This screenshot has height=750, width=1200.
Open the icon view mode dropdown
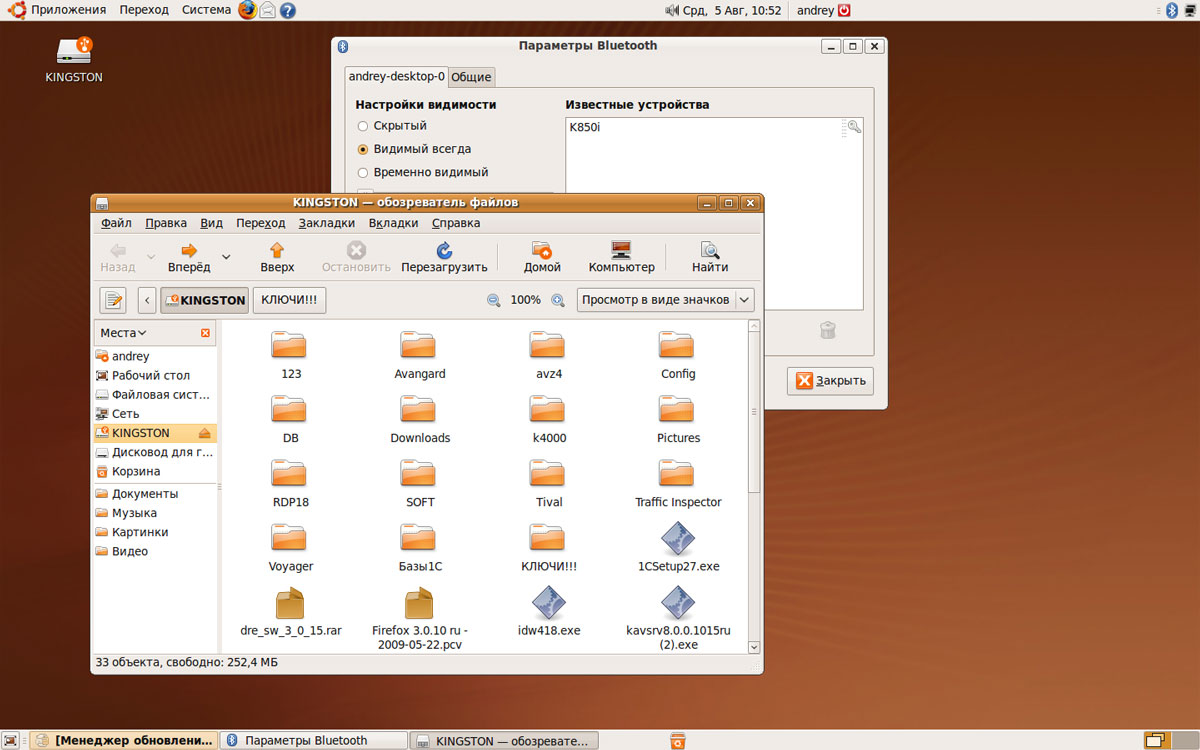pyautogui.click(x=665, y=300)
